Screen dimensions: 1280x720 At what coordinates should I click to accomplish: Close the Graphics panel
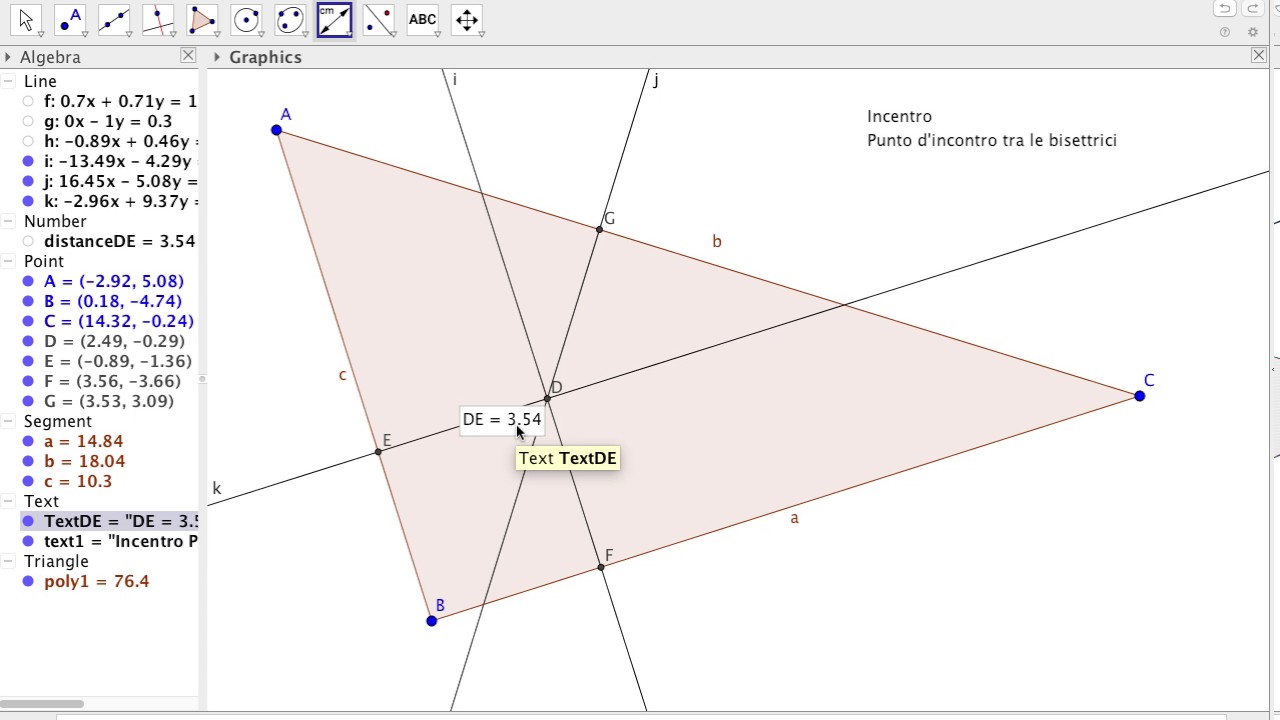tap(1259, 56)
